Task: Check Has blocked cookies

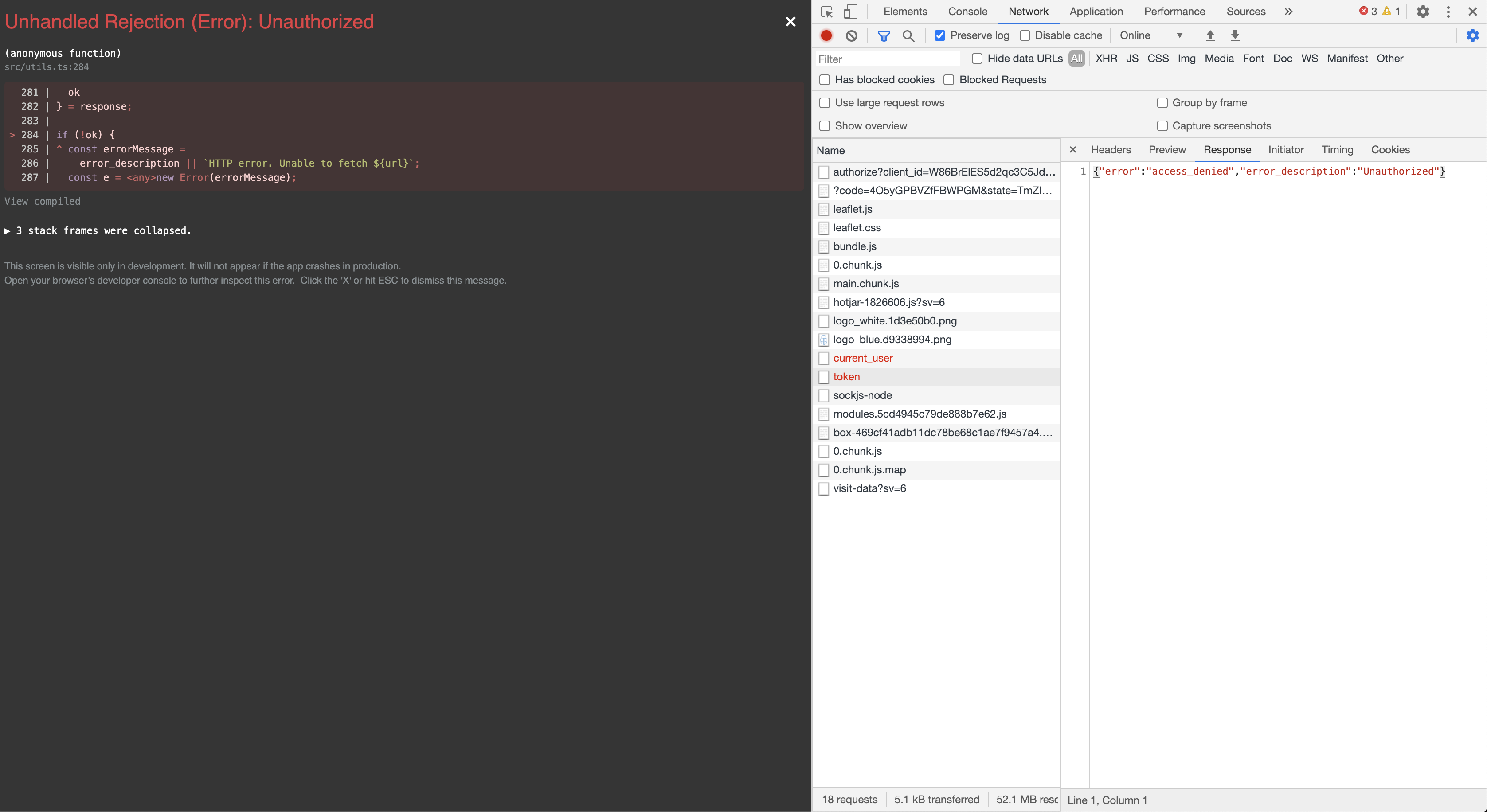Action: 824,80
